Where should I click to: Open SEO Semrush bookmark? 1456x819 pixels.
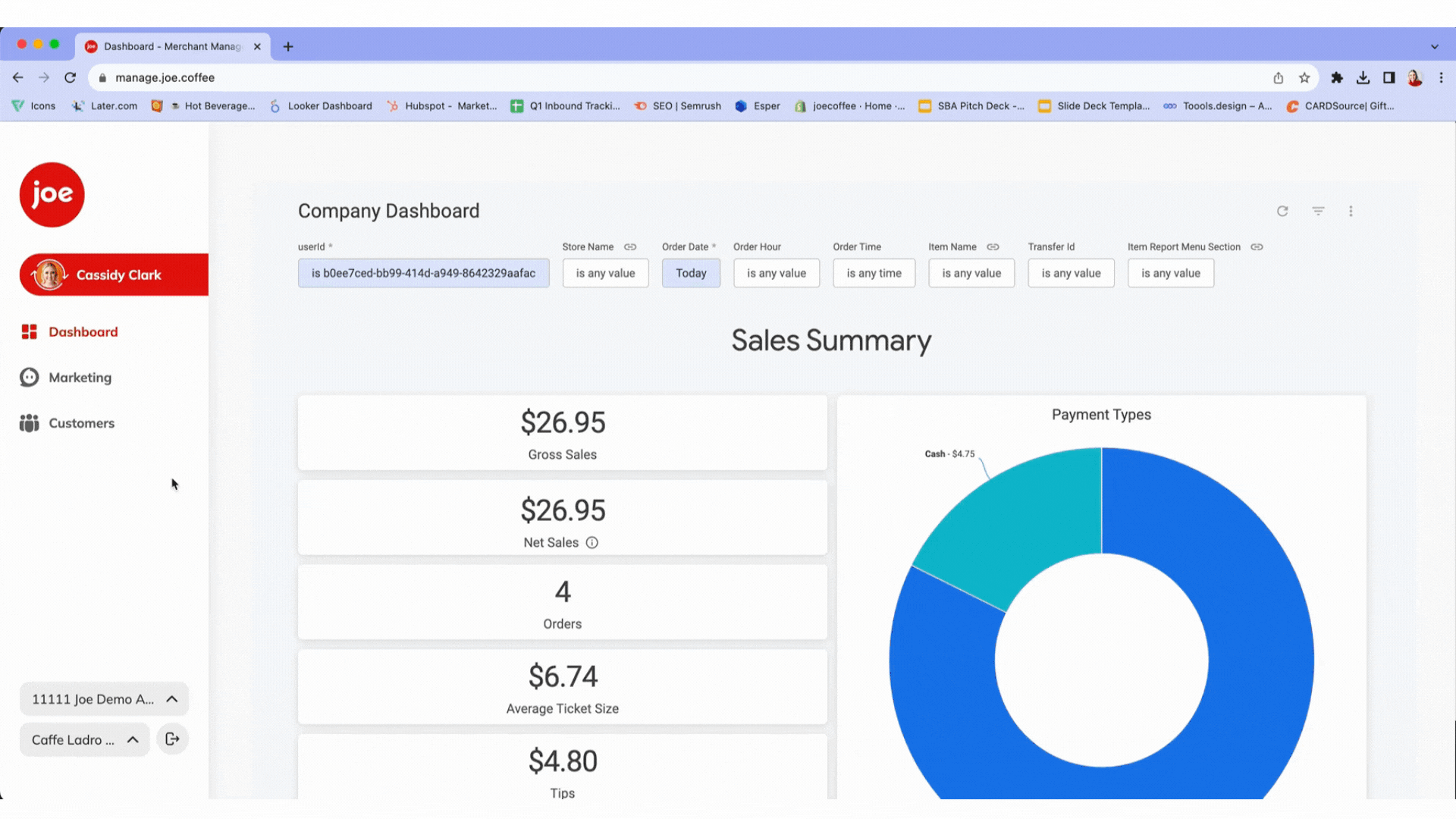(677, 106)
